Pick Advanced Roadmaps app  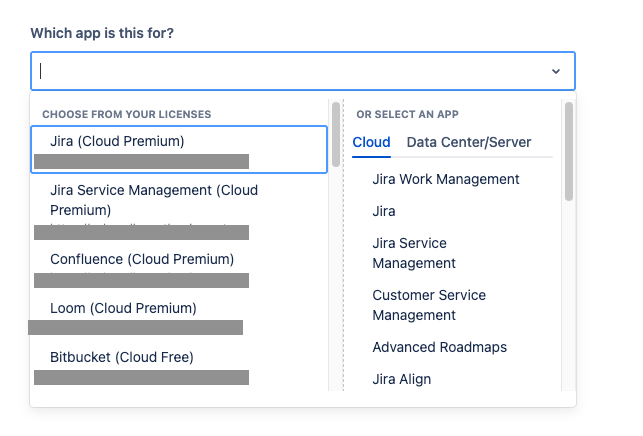click(439, 347)
